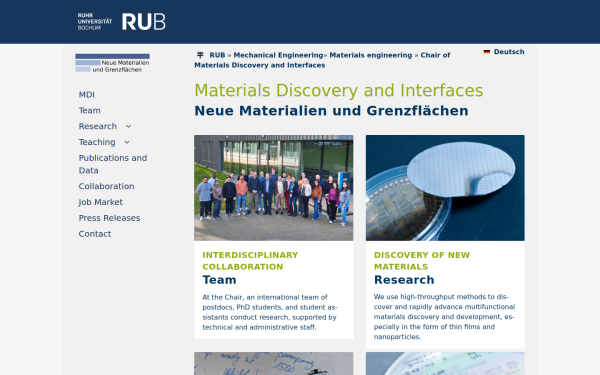Select Research in the sidebar menu
This screenshot has height=375, width=600.
coord(98,126)
